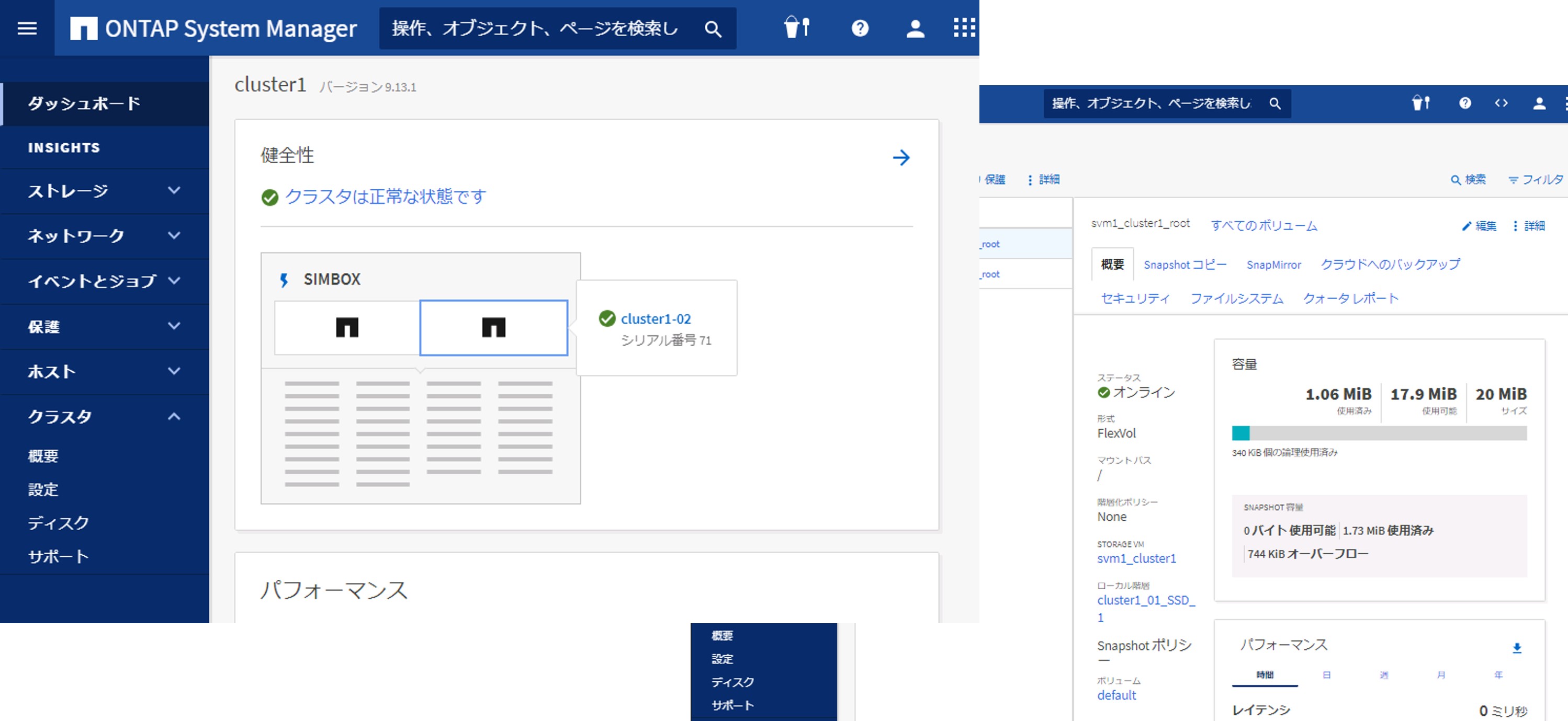Open the default volume policy link
Viewport: 1568px width, 721px height.
(x=1116, y=695)
